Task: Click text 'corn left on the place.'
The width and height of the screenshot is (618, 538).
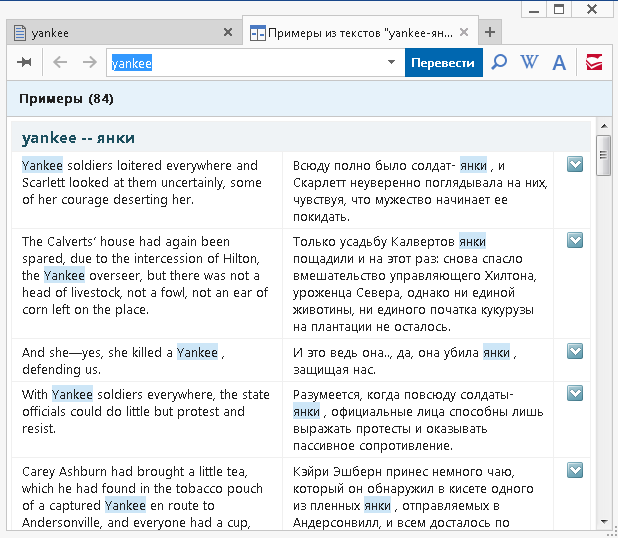Action: coord(86,310)
